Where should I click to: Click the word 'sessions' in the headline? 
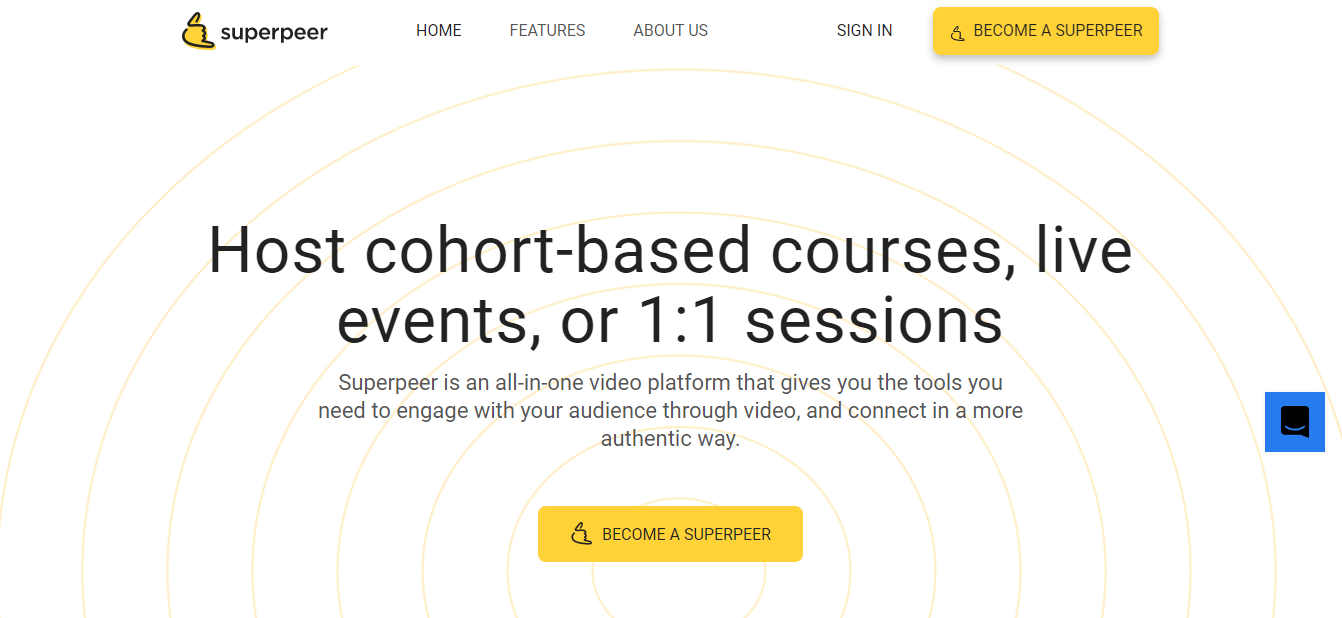tap(874, 322)
